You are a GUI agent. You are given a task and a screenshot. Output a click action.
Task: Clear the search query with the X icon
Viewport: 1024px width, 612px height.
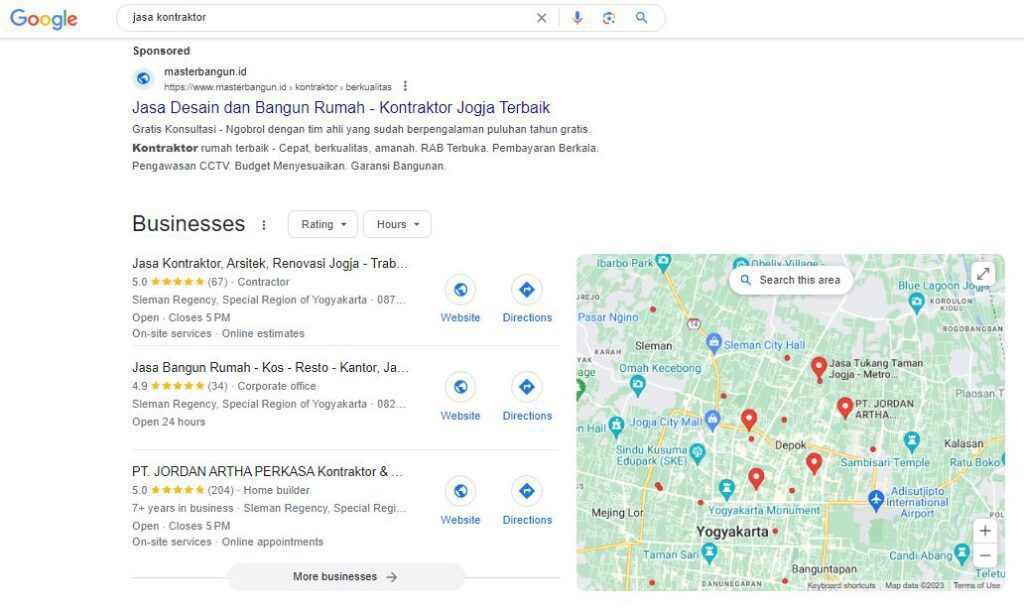(x=541, y=17)
